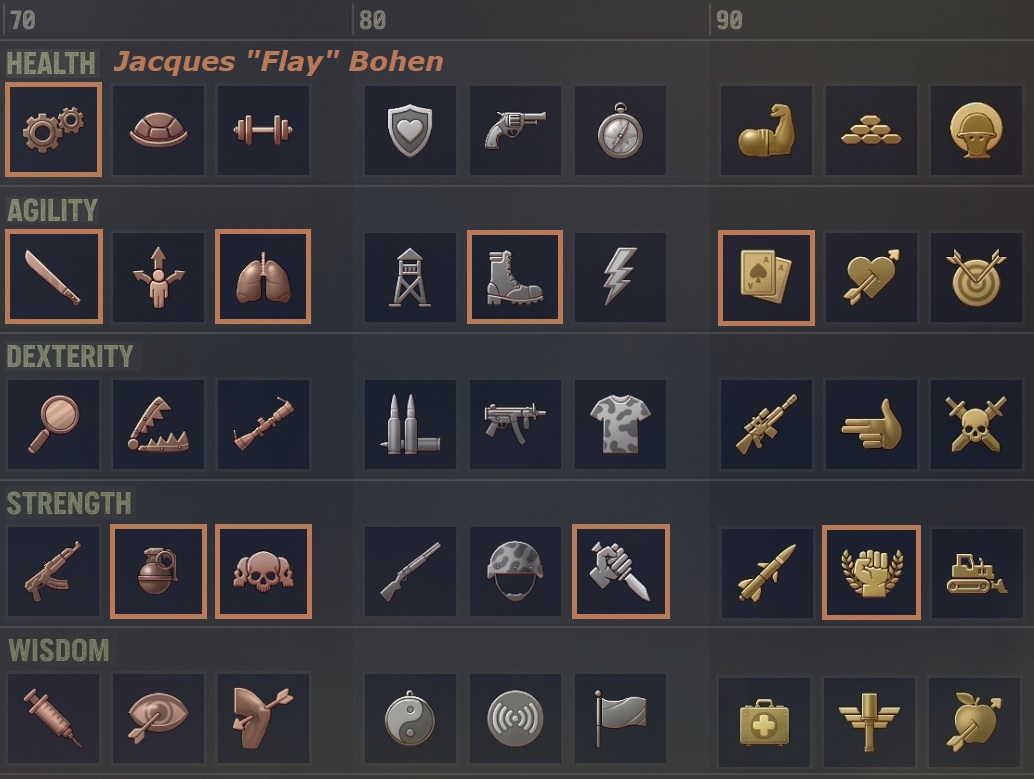Select the grenade perk in Strength row
This screenshot has width=1034, height=779.
(x=158, y=571)
